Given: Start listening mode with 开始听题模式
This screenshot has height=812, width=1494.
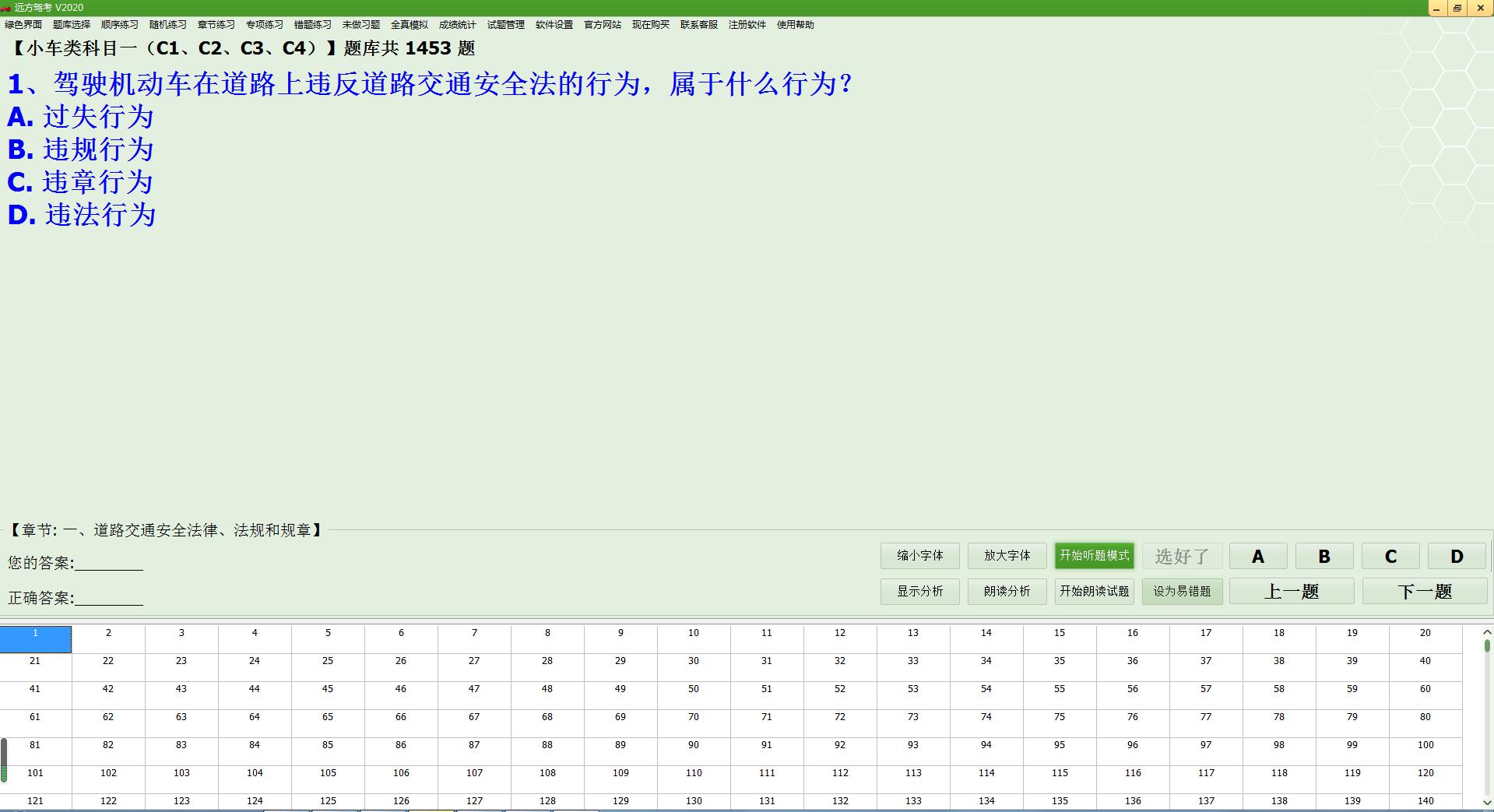Looking at the screenshot, I should coord(1095,556).
